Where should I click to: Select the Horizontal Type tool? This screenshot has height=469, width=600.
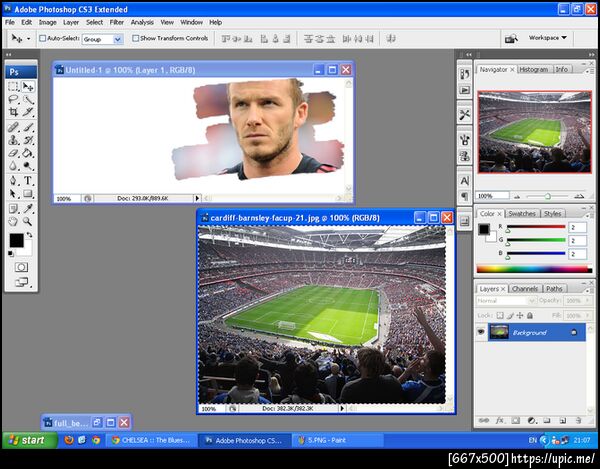click(28, 181)
